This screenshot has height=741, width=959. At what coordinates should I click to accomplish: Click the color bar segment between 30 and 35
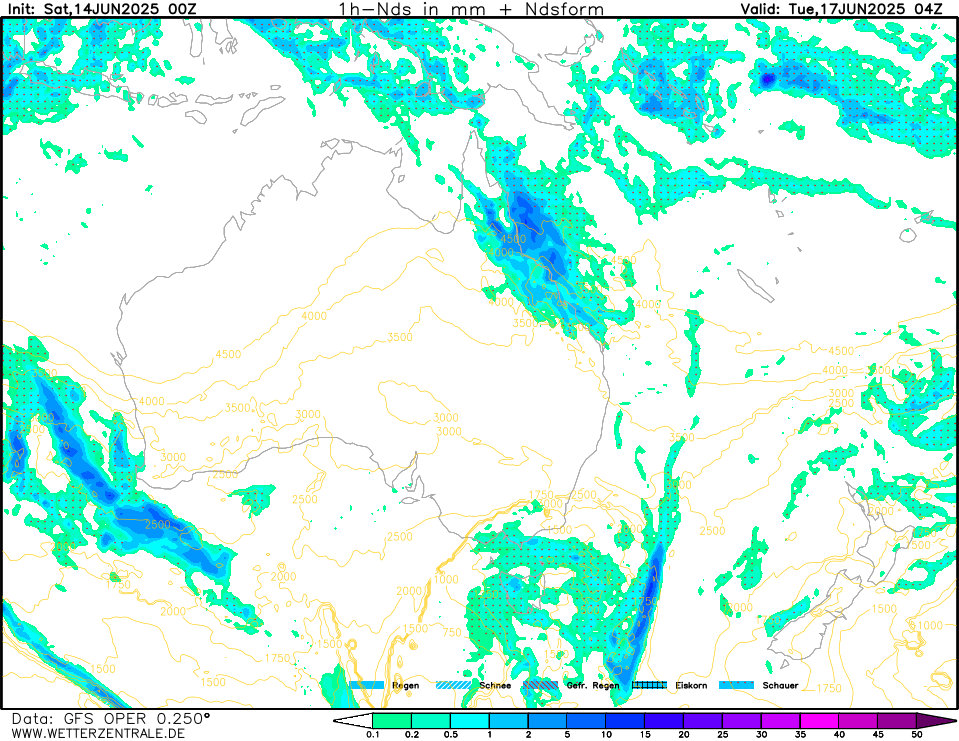(780, 721)
